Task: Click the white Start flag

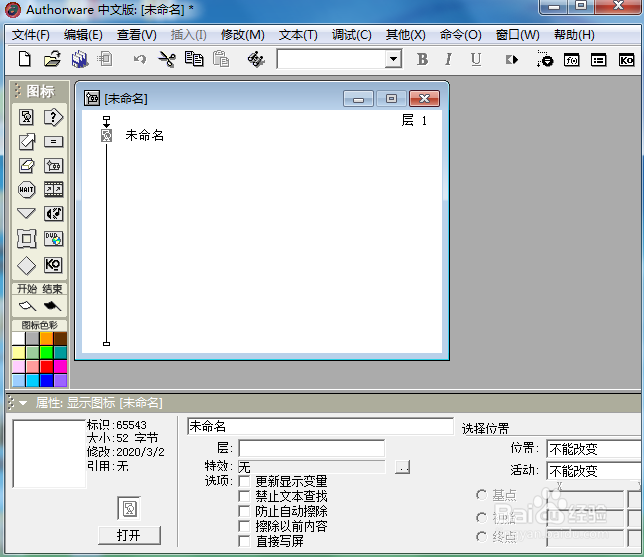Action: [x=28, y=306]
